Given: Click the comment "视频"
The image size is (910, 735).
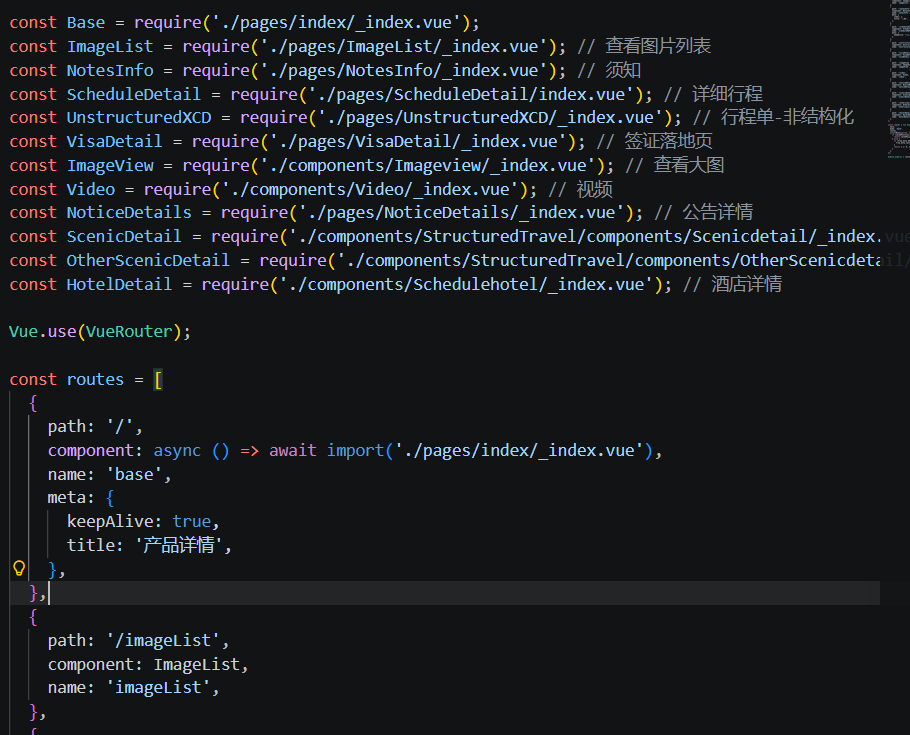Looking at the screenshot, I should [595, 189].
